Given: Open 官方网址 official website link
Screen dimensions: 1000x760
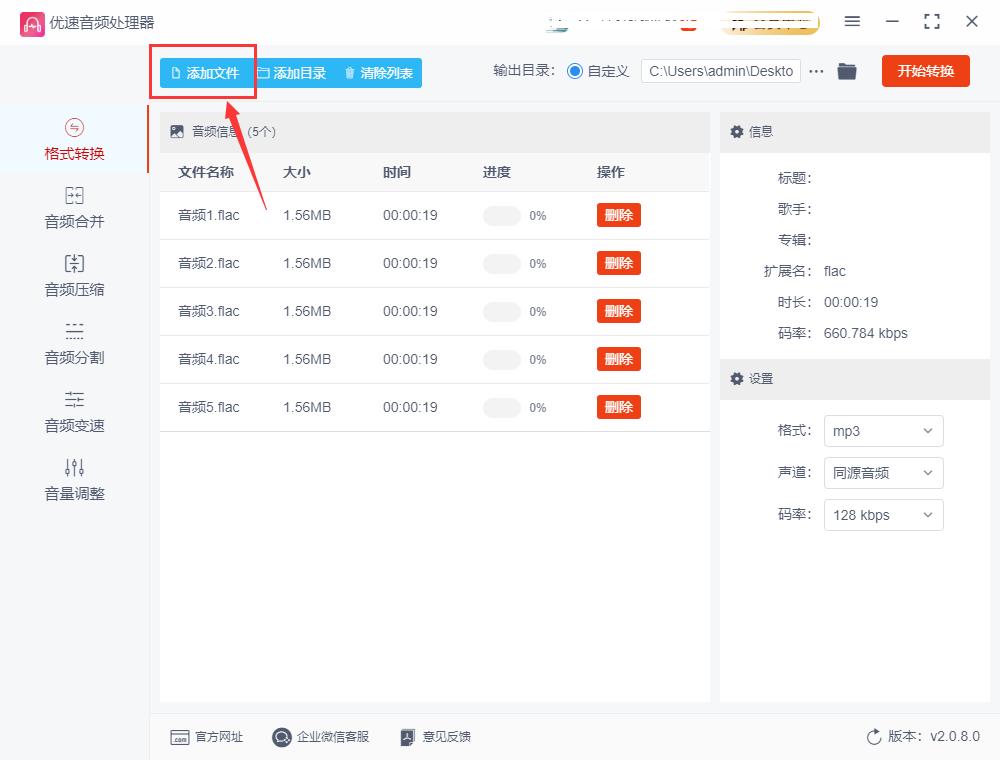Looking at the screenshot, I should pyautogui.click(x=206, y=737).
